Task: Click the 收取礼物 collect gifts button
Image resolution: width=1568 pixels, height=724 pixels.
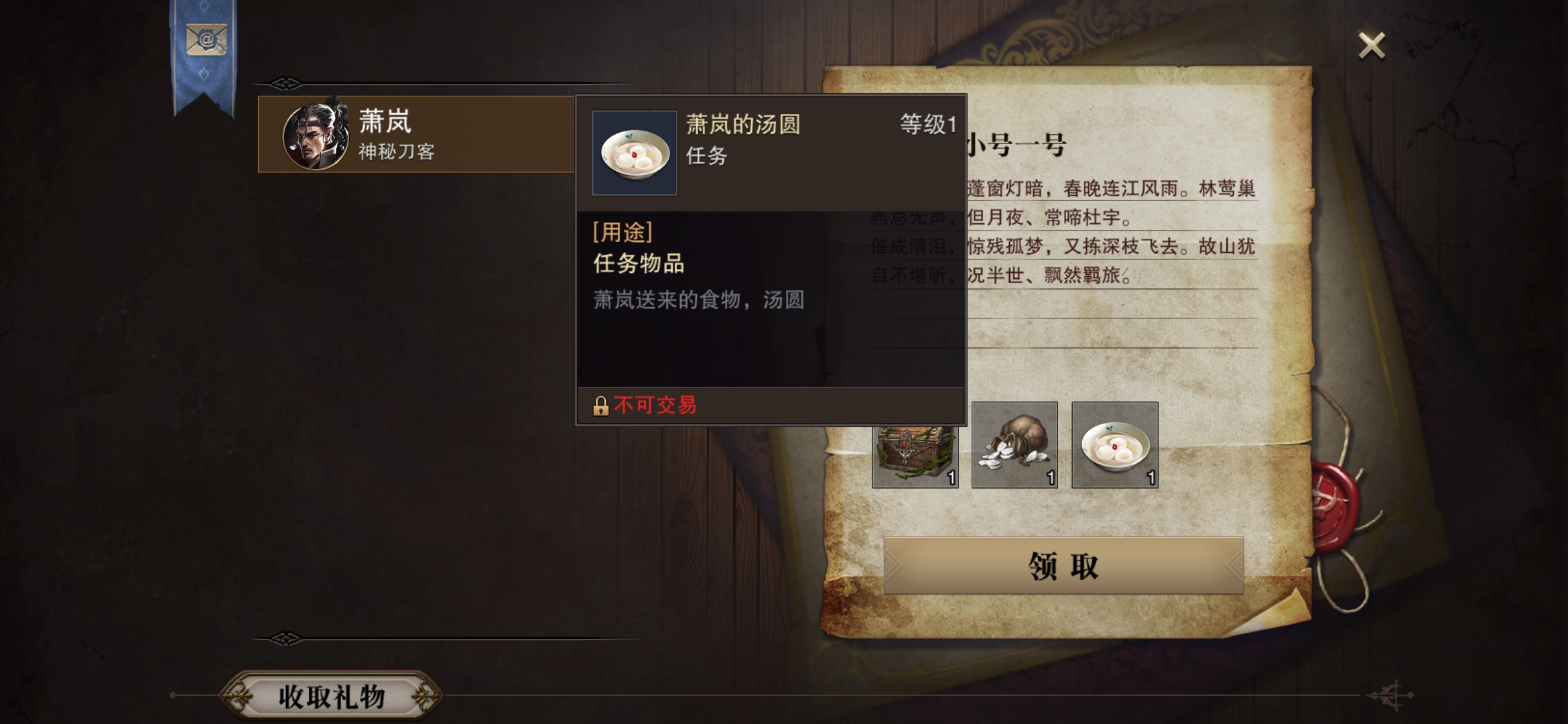Action: coord(331,697)
